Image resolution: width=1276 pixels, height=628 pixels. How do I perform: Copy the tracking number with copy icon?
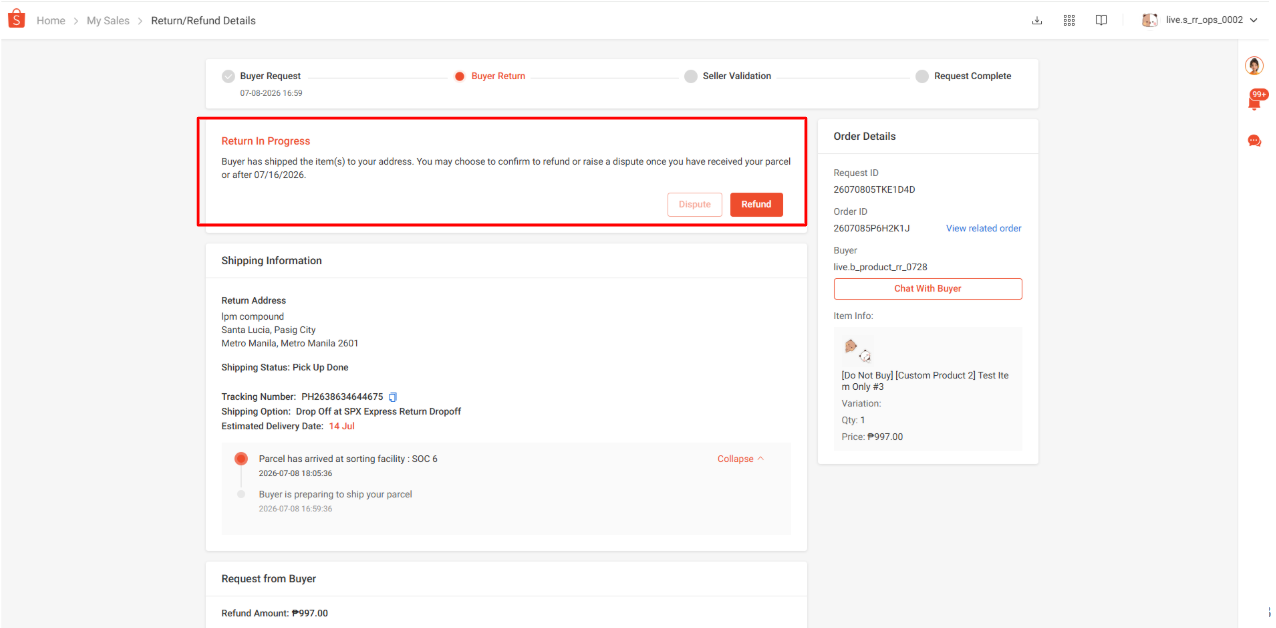coord(393,397)
